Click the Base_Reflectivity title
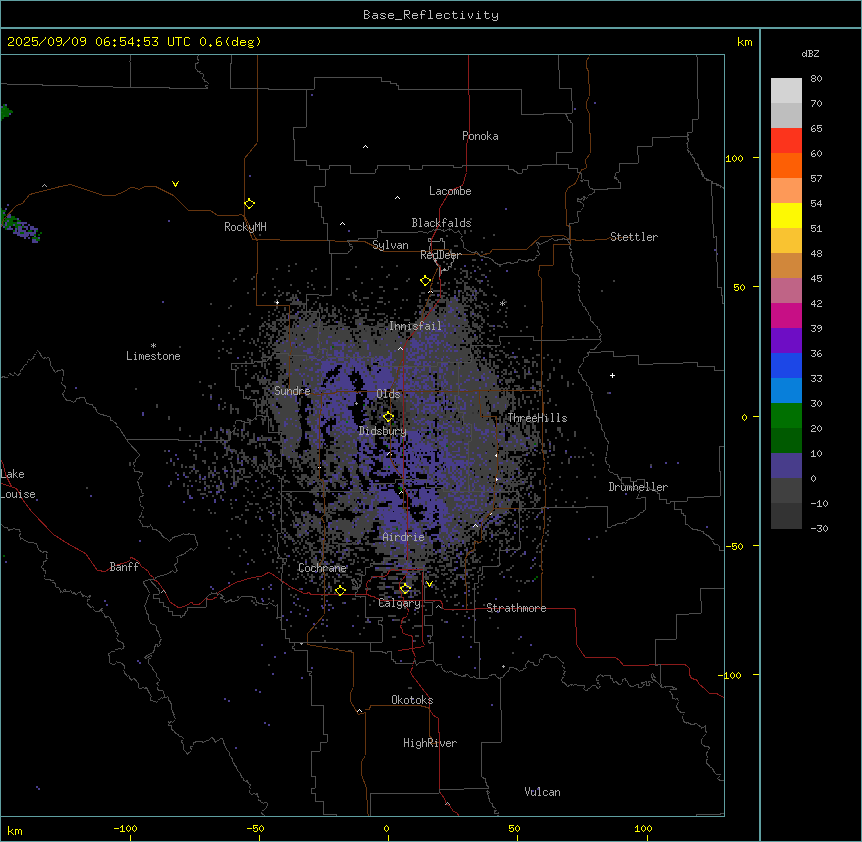 pos(431,15)
